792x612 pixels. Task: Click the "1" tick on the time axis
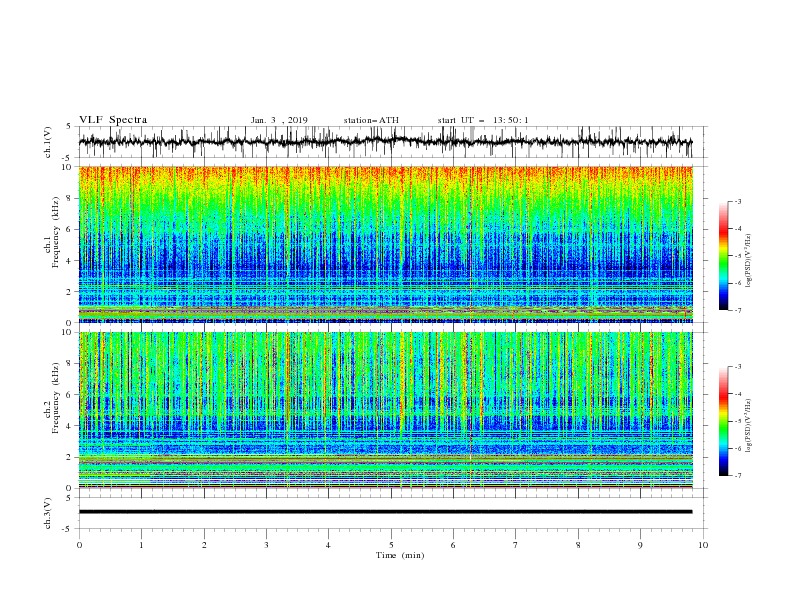(x=141, y=545)
